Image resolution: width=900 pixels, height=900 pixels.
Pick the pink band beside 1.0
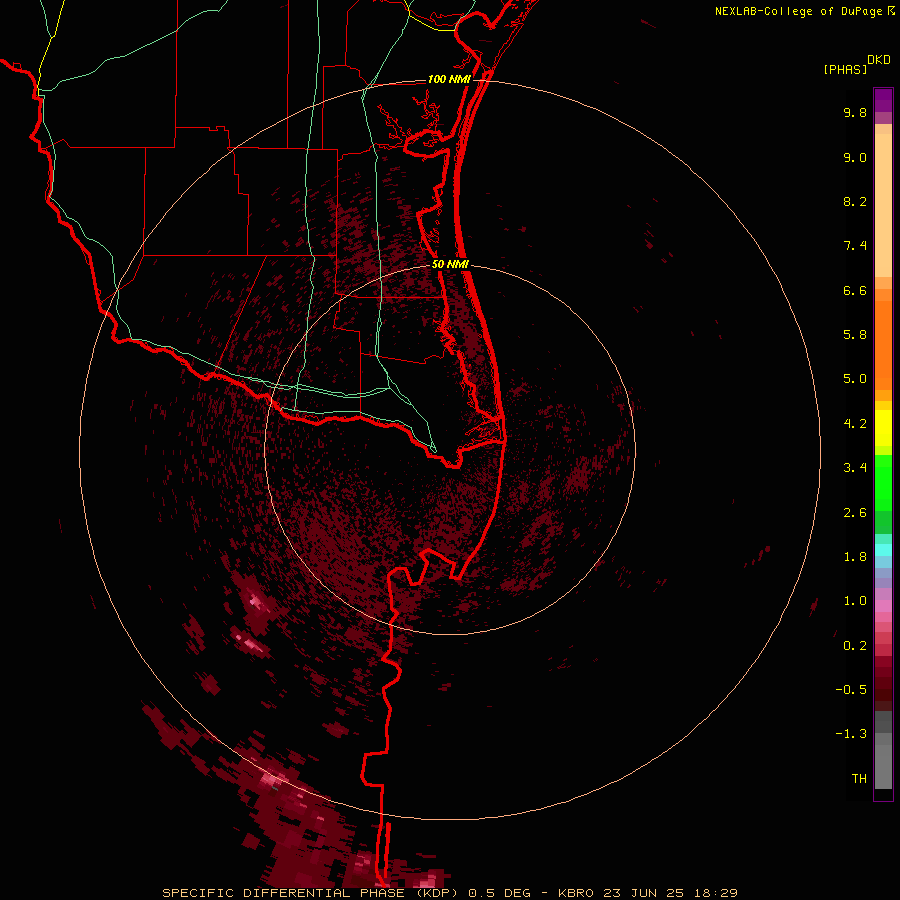883,606
